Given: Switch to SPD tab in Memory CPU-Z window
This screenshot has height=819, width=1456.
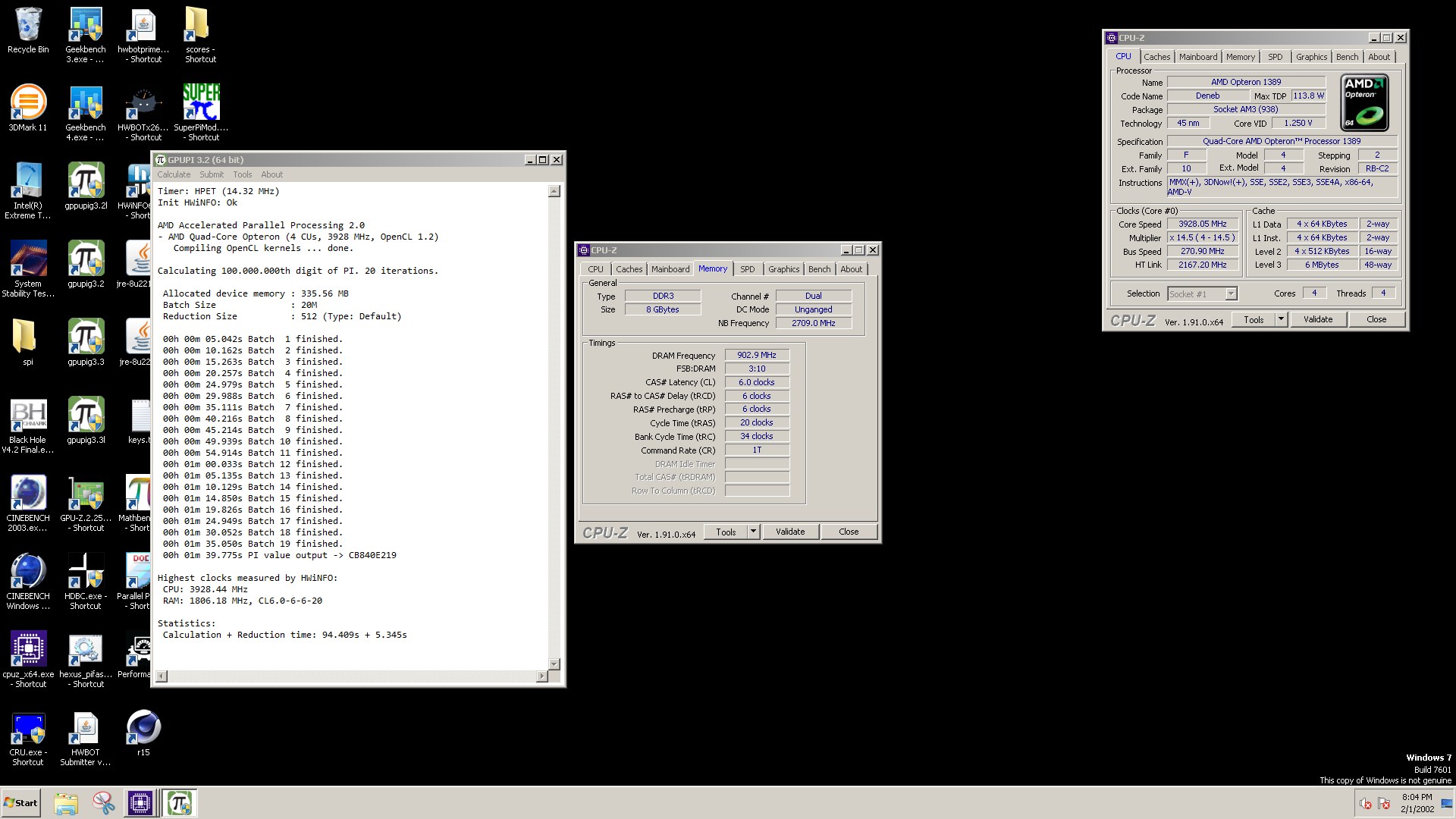Looking at the screenshot, I should (x=748, y=269).
